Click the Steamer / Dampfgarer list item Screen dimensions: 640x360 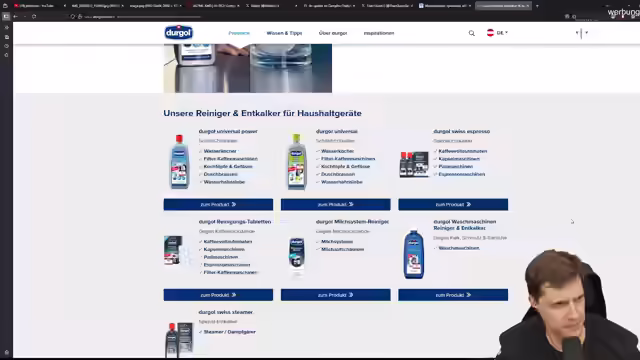point(229,332)
